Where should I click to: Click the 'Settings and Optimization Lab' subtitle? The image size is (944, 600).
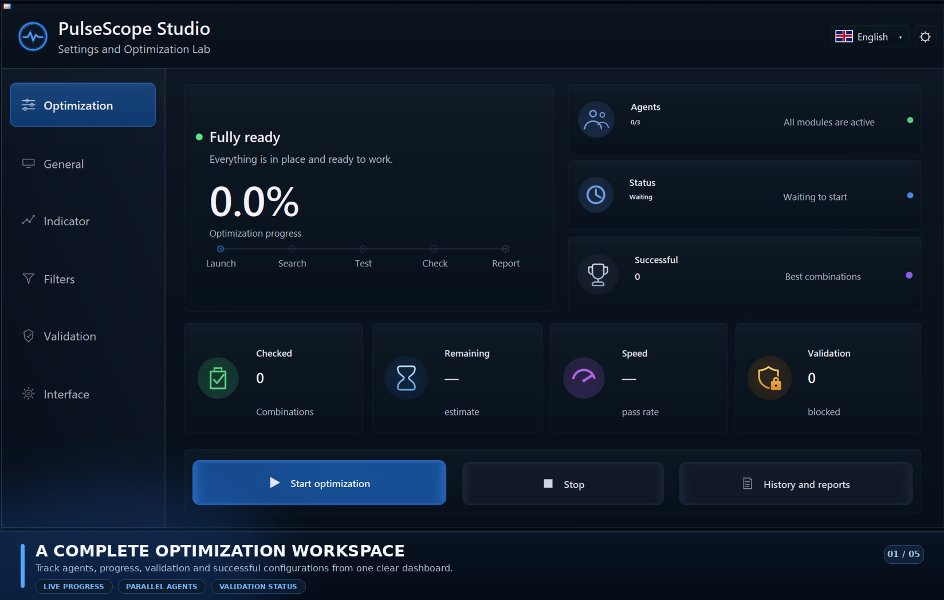(x=134, y=49)
